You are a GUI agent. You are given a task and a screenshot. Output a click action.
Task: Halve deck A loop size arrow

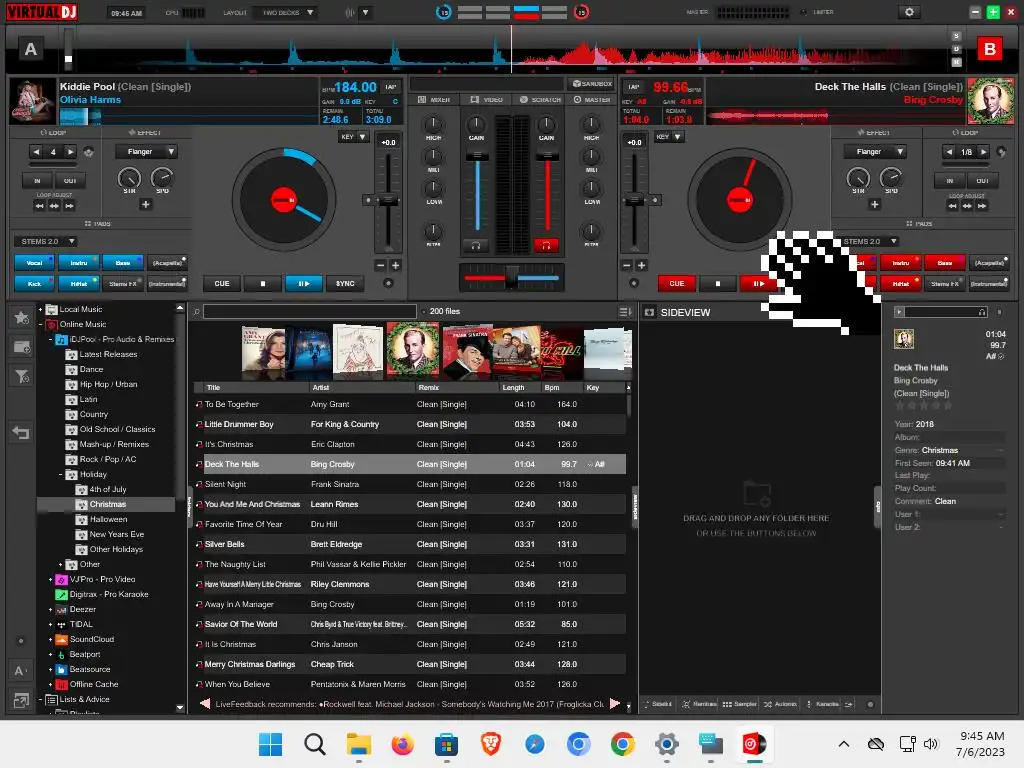pyautogui.click(x=37, y=152)
